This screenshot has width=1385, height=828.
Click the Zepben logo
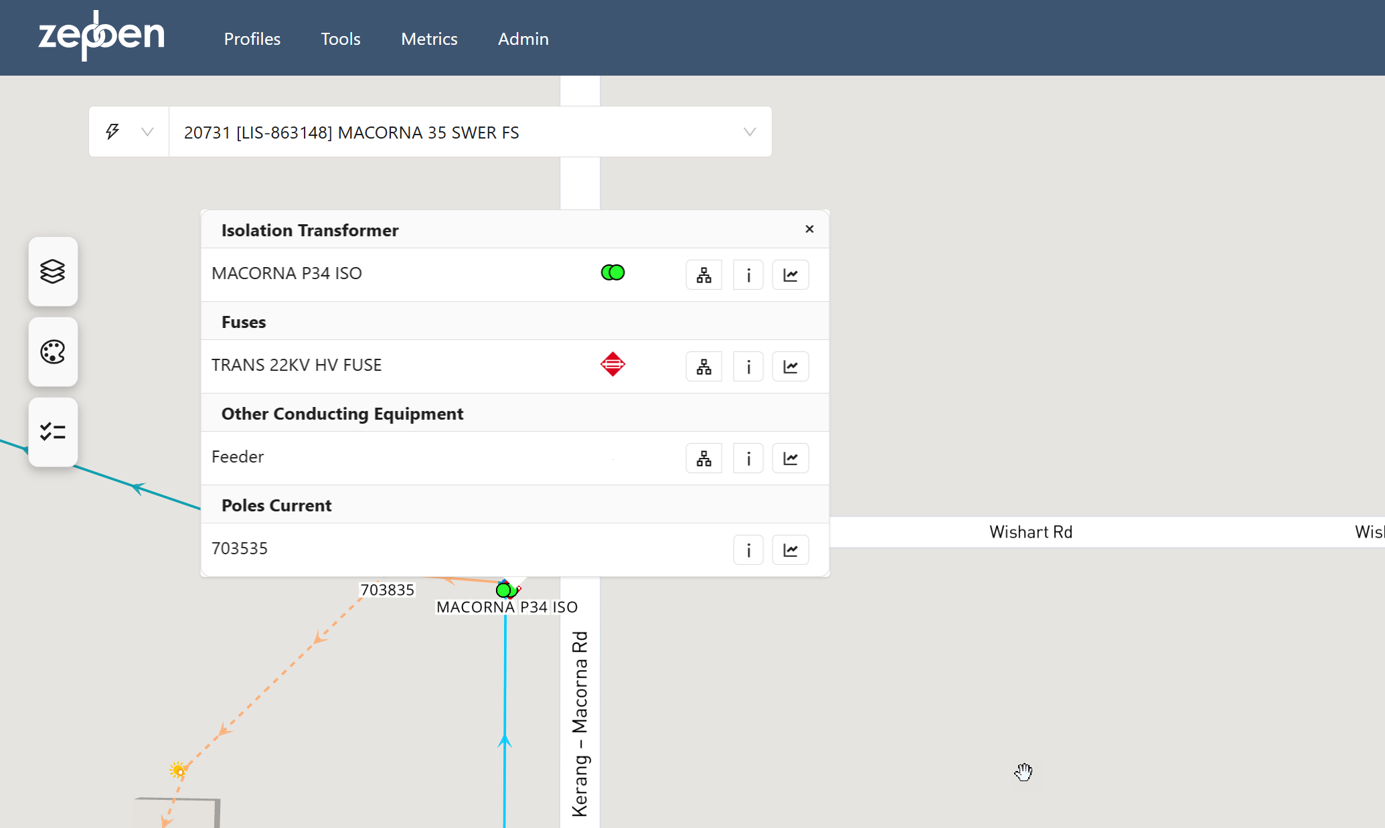(101, 36)
